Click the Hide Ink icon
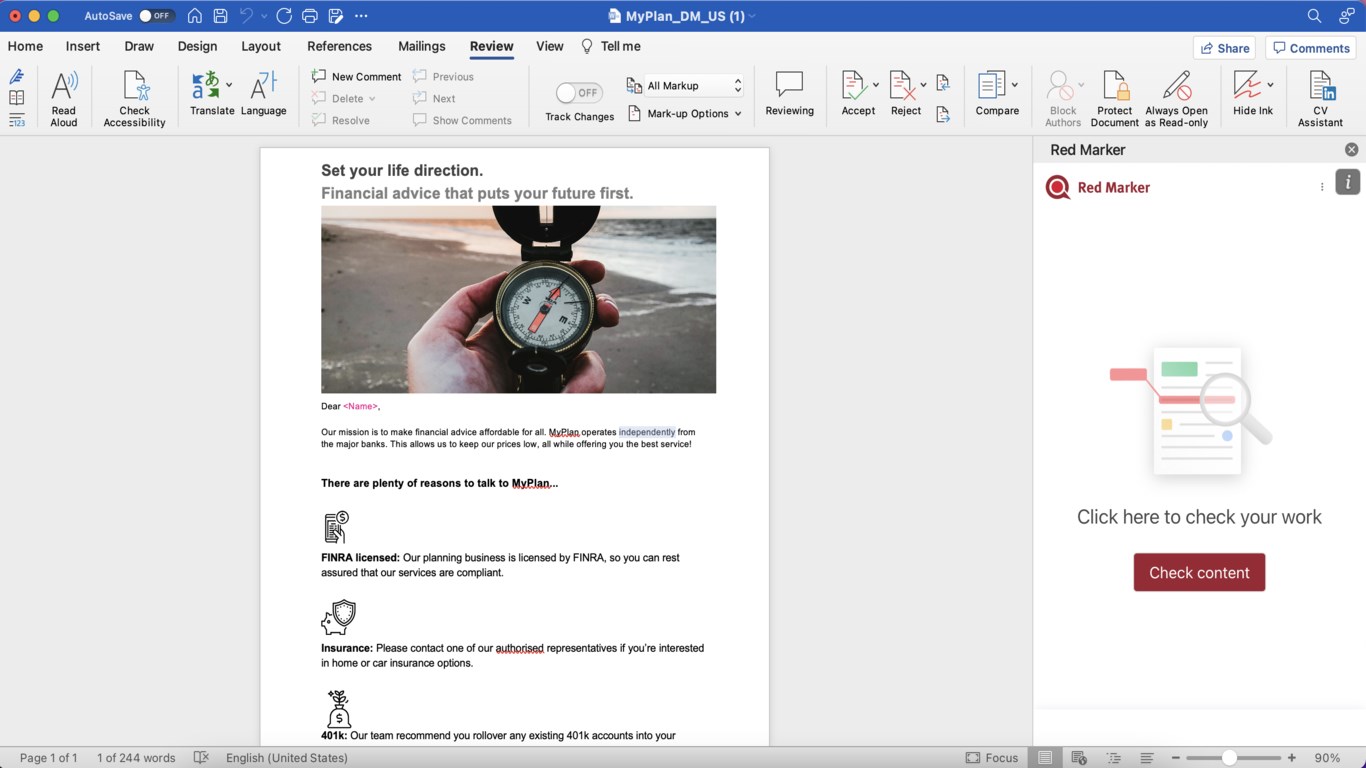 point(1247,86)
